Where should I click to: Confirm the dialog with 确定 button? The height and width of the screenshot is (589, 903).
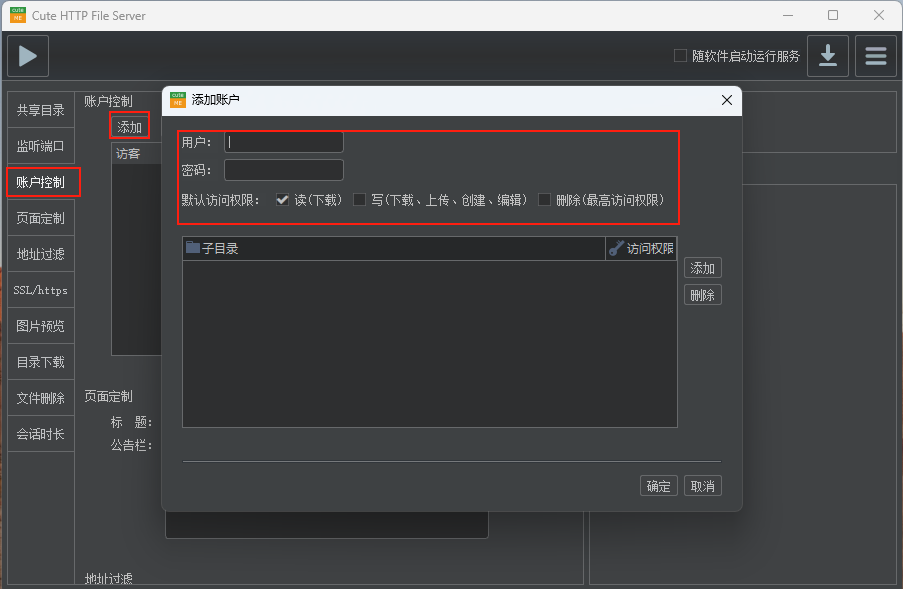(x=658, y=485)
